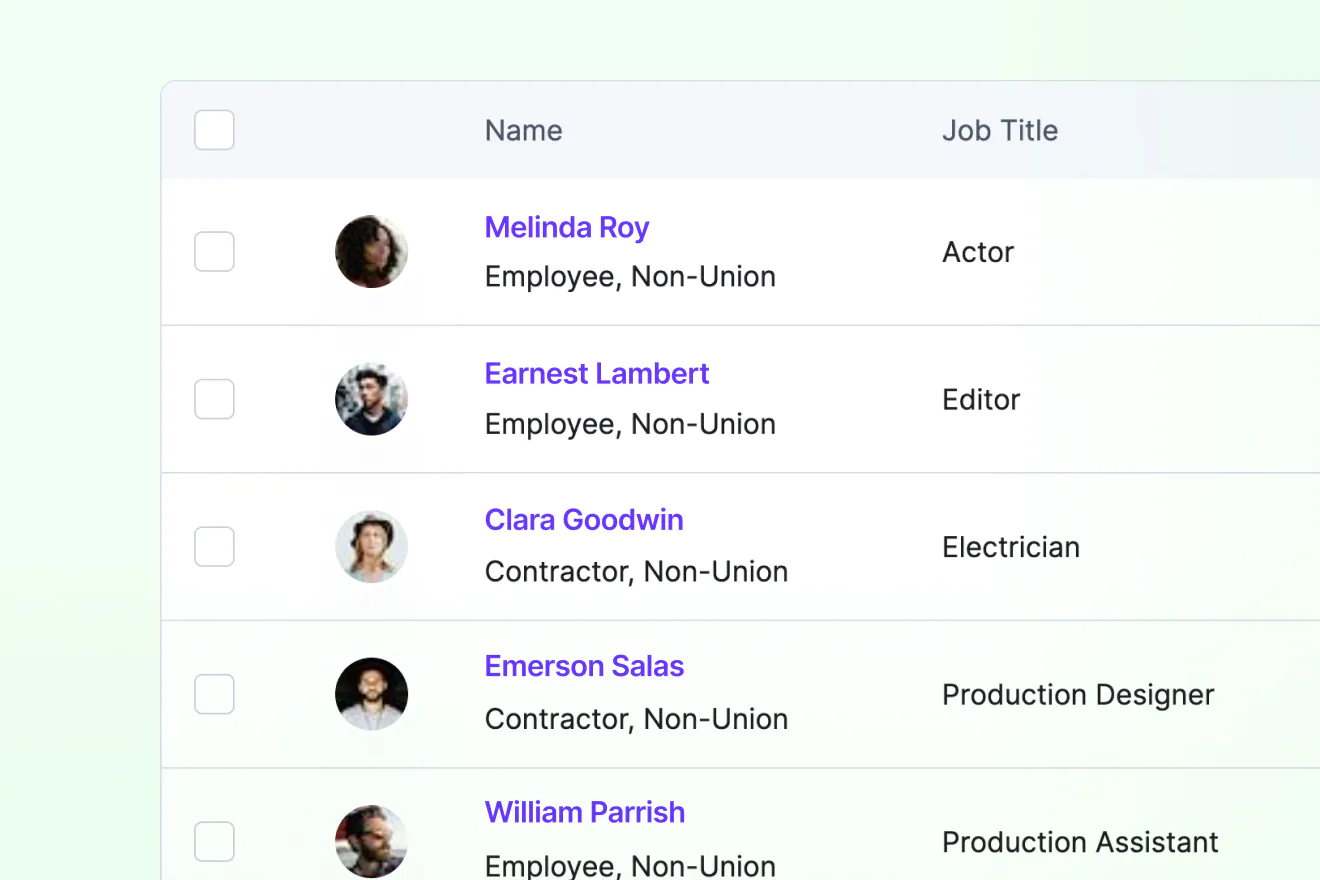
Task: Tick the checkbox beside Clara Goodwin
Action: coord(214,547)
